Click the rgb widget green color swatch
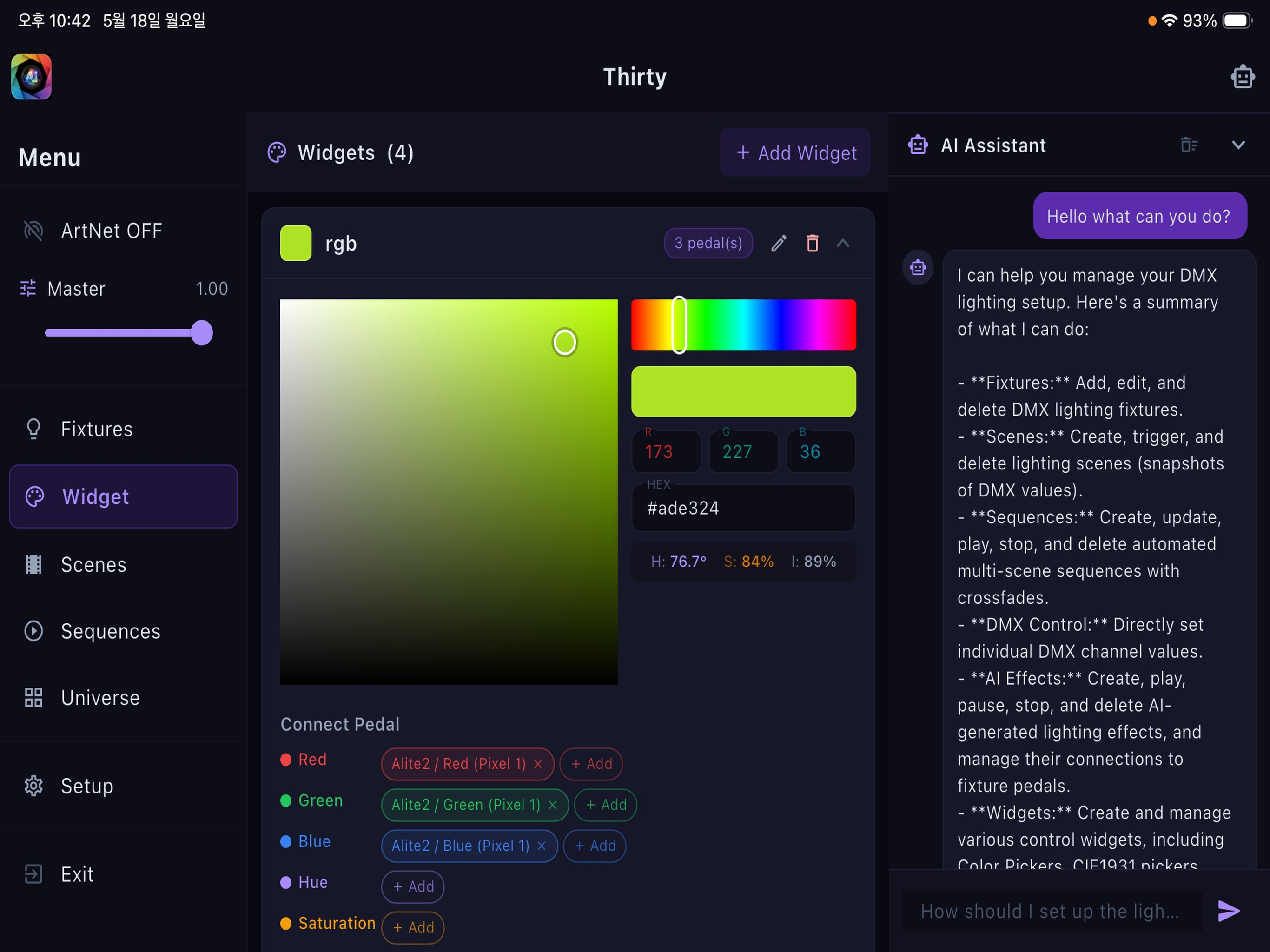The image size is (1270, 952). pos(296,244)
